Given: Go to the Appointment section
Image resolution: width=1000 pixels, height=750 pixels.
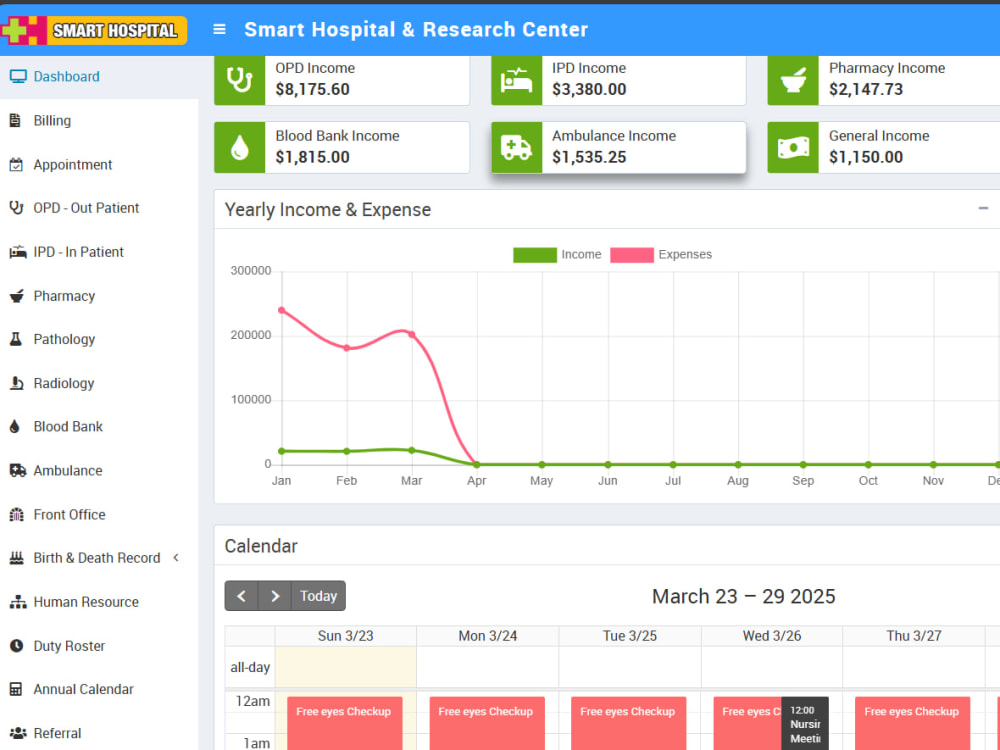Looking at the screenshot, I should tap(99, 165).
